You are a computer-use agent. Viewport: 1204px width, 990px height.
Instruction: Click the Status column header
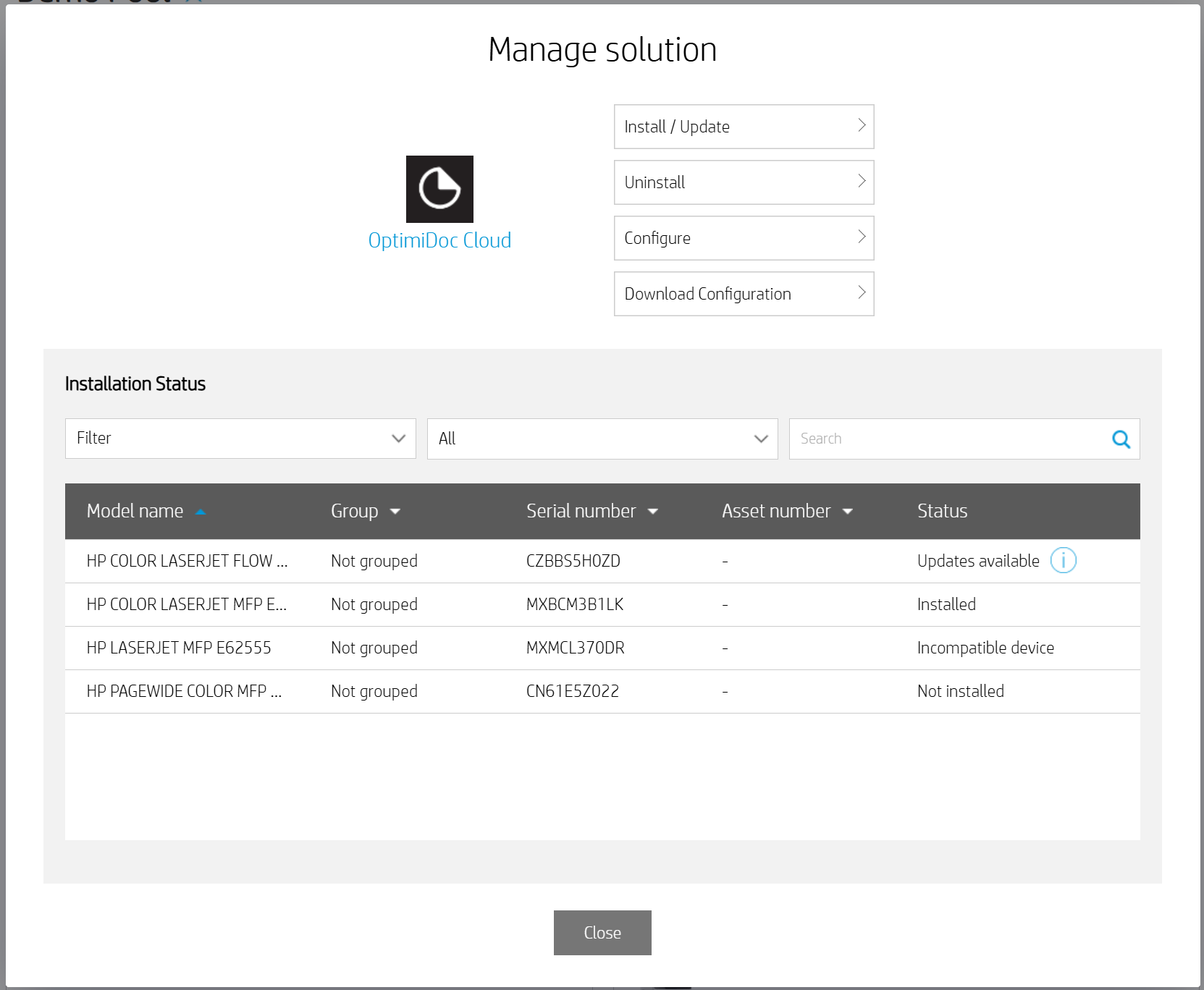click(942, 511)
